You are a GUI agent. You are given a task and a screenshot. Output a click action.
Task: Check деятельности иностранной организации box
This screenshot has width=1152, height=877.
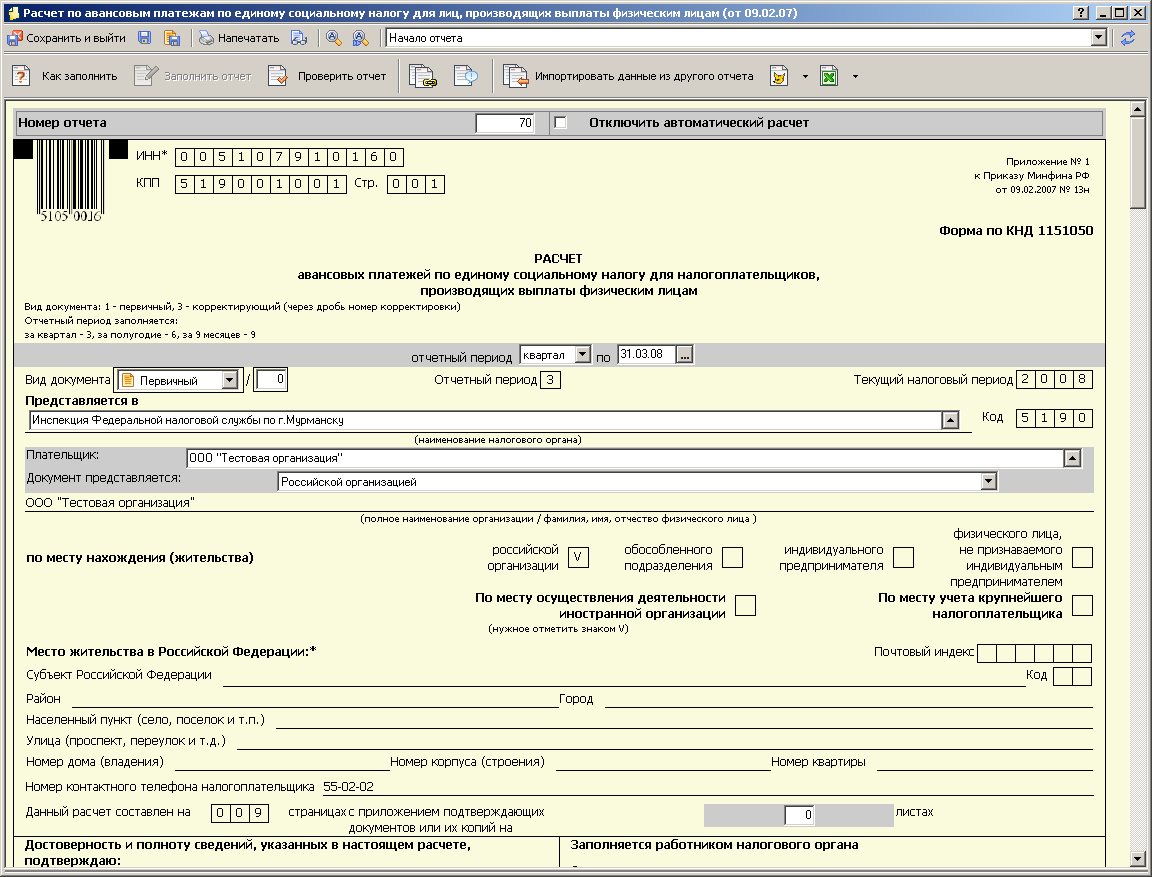tap(746, 605)
